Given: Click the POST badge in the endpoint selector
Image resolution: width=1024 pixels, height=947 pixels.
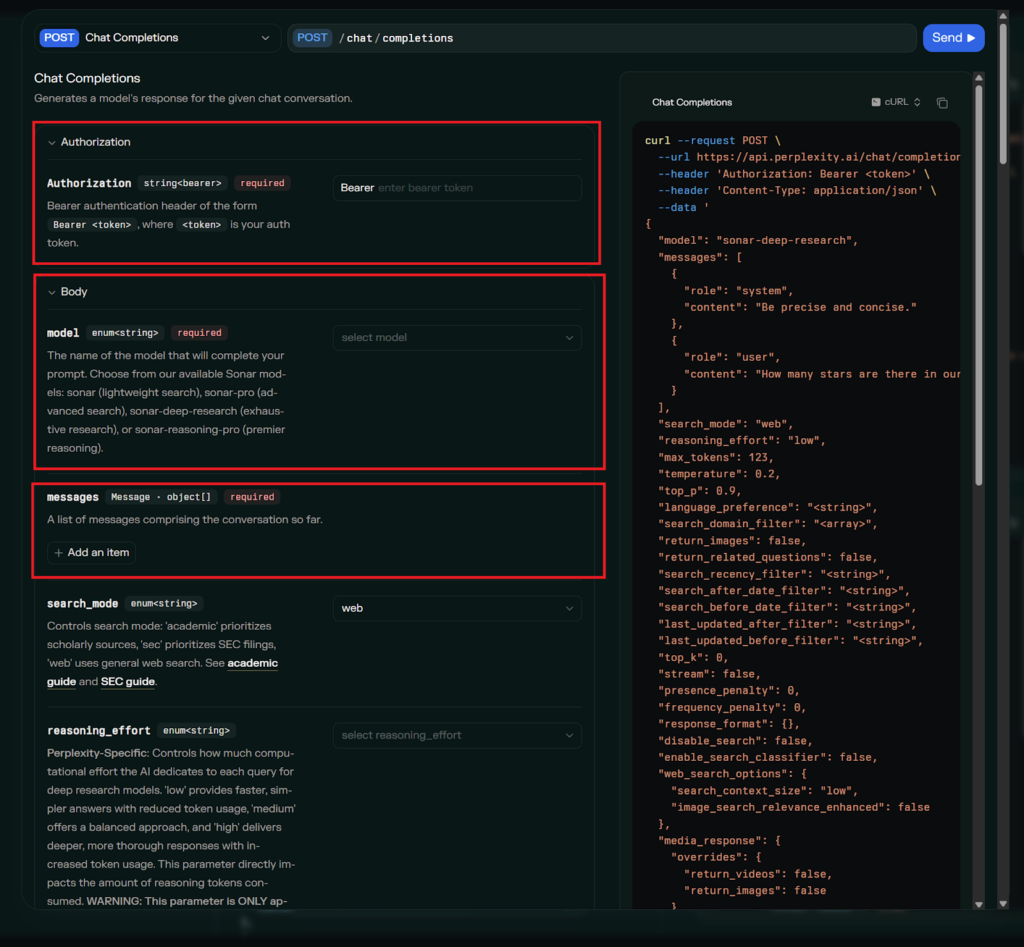Looking at the screenshot, I should [x=59, y=38].
